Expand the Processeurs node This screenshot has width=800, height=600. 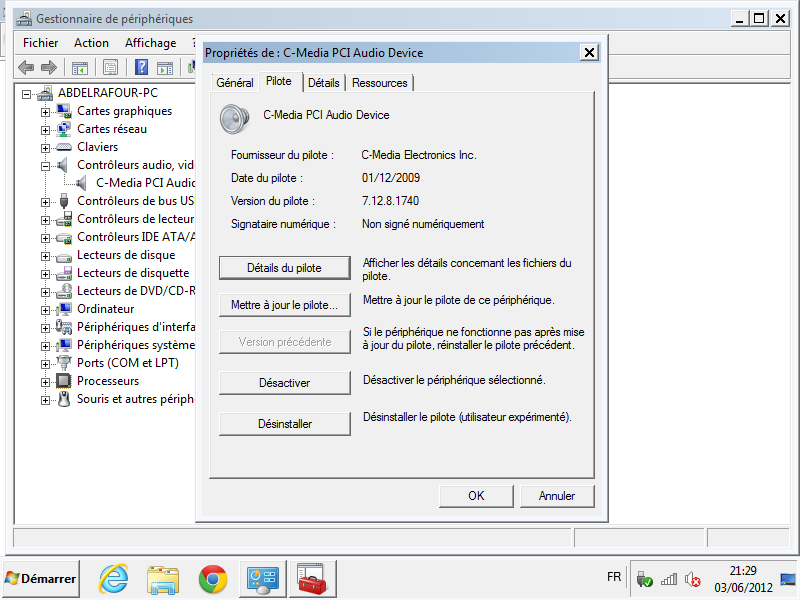(x=45, y=382)
